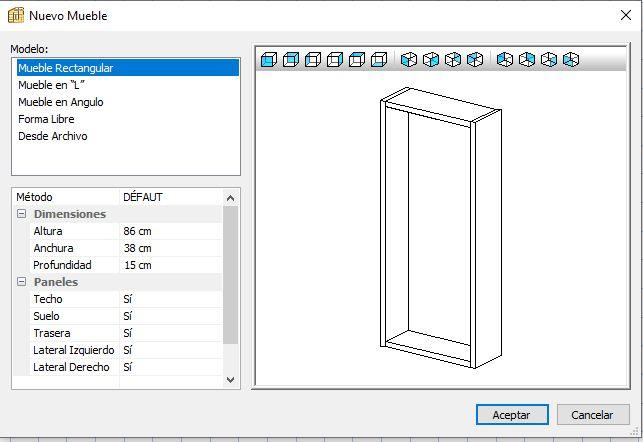
Task: Select Mueble en Angulo model
Action: 128,102
